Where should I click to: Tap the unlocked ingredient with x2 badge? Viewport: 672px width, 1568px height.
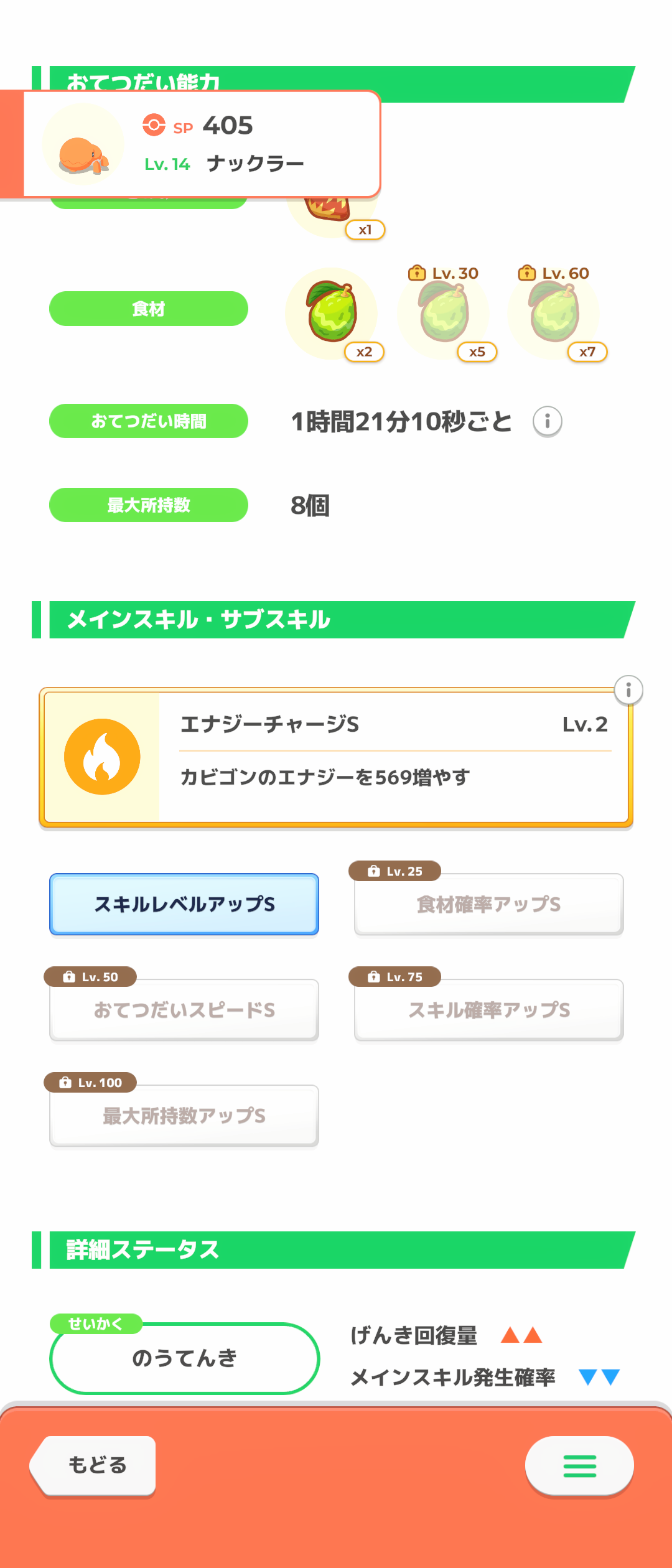pos(332,313)
